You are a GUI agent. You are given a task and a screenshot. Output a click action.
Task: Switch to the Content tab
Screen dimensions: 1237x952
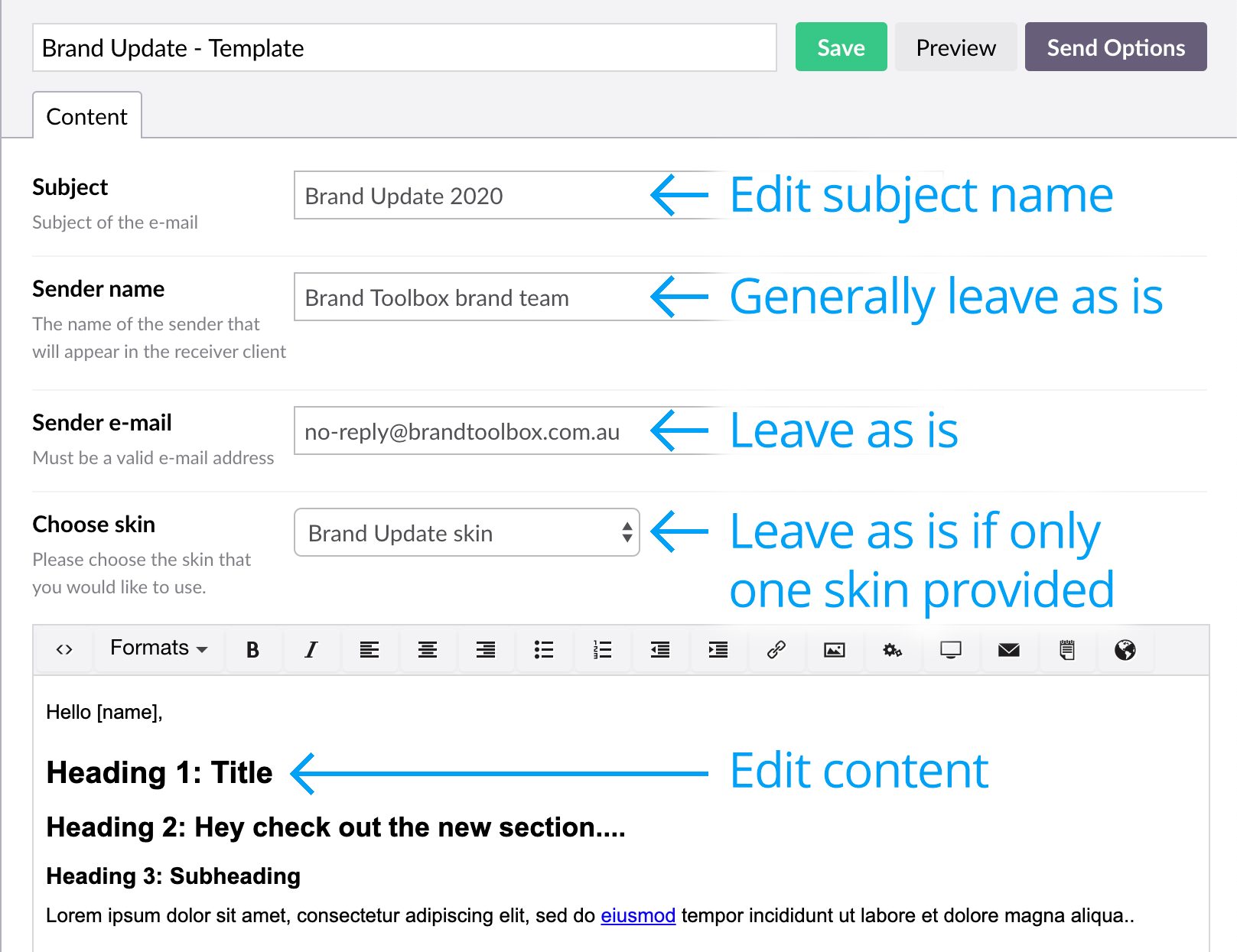[87, 116]
